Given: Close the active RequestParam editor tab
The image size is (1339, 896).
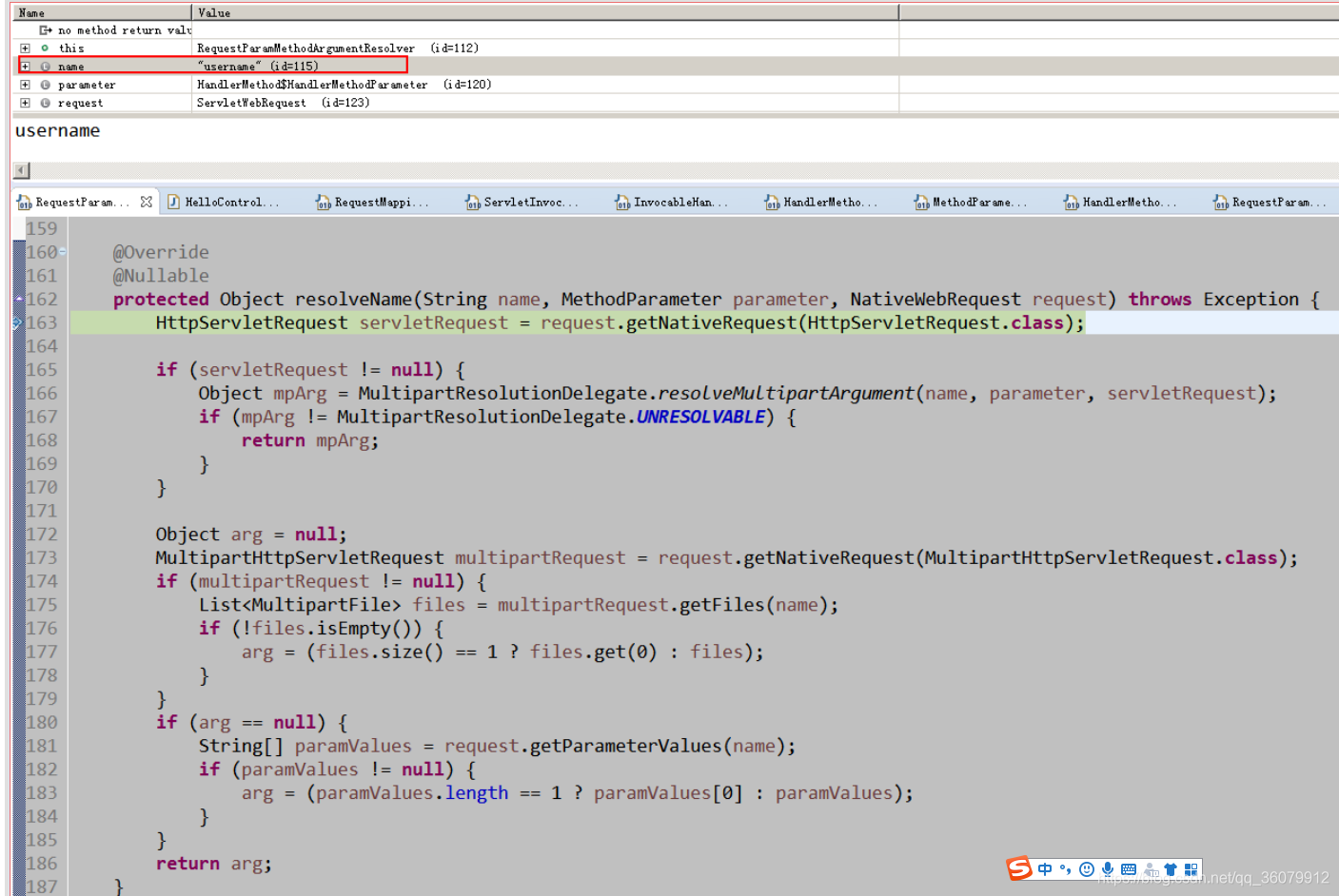Looking at the screenshot, I should tap(146, 202).
